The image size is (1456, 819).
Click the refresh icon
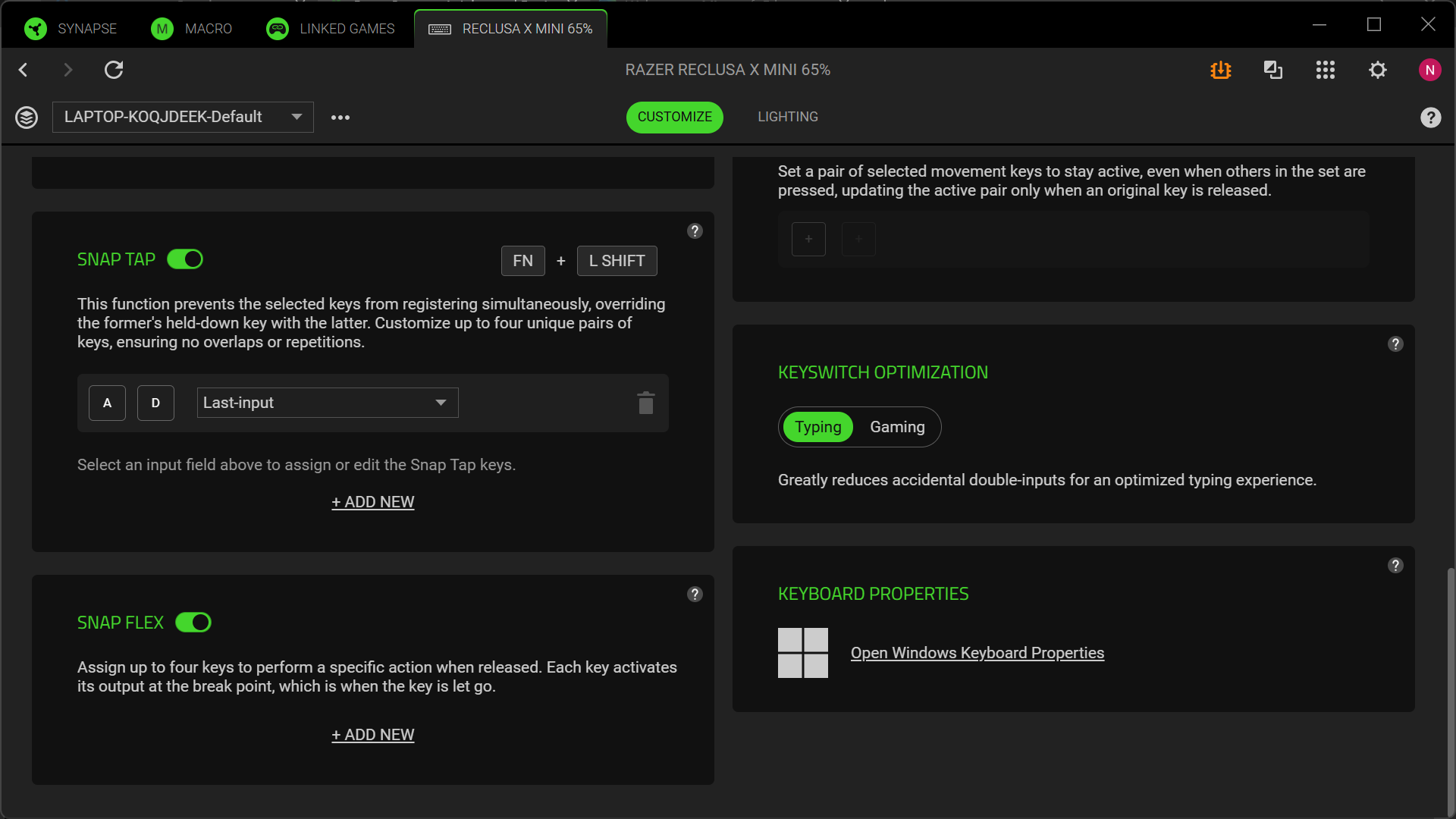point(114,70)
